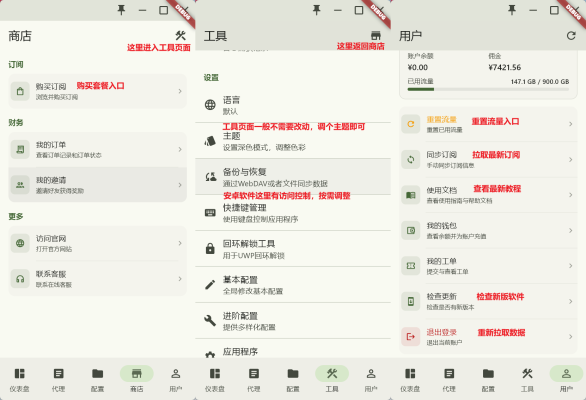Viewport: 586px width, 400px height.
Task: Click the 已用流量 usage progress bar
Action: pyautogui.click(x=488, y=89)
